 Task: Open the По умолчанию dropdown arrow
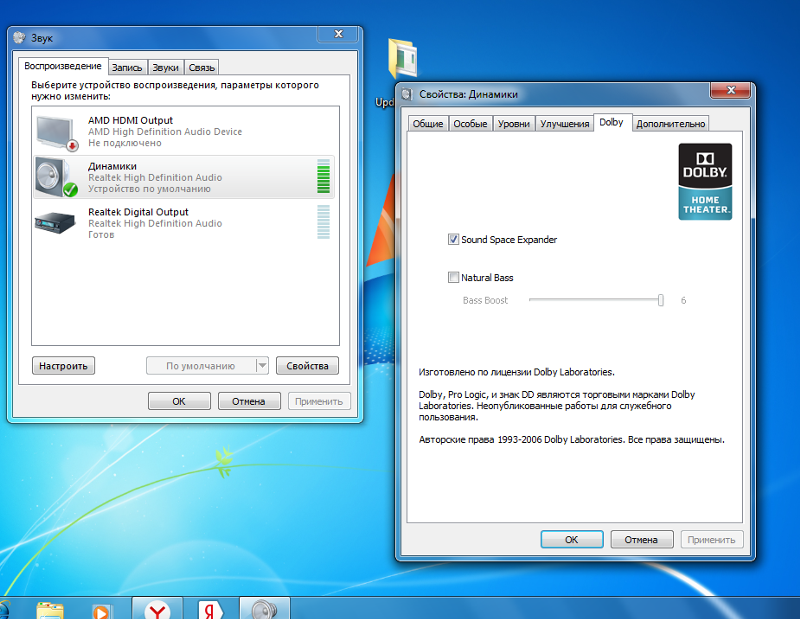coord(262,365)
